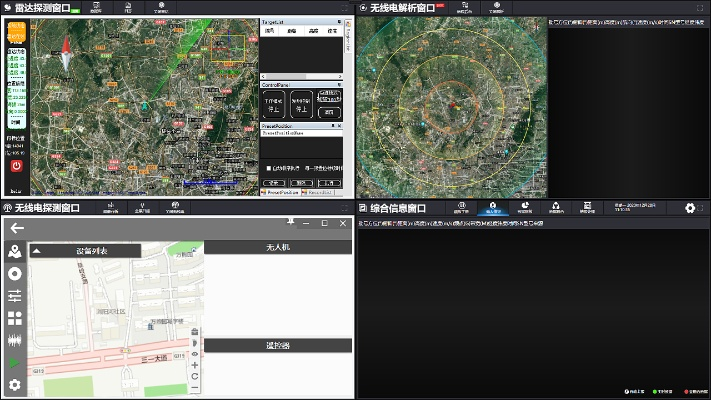Open gear settings at bottom of sidebar
Image resolution: width=711 pixels, height=400 pixels.
click(15, 385)
